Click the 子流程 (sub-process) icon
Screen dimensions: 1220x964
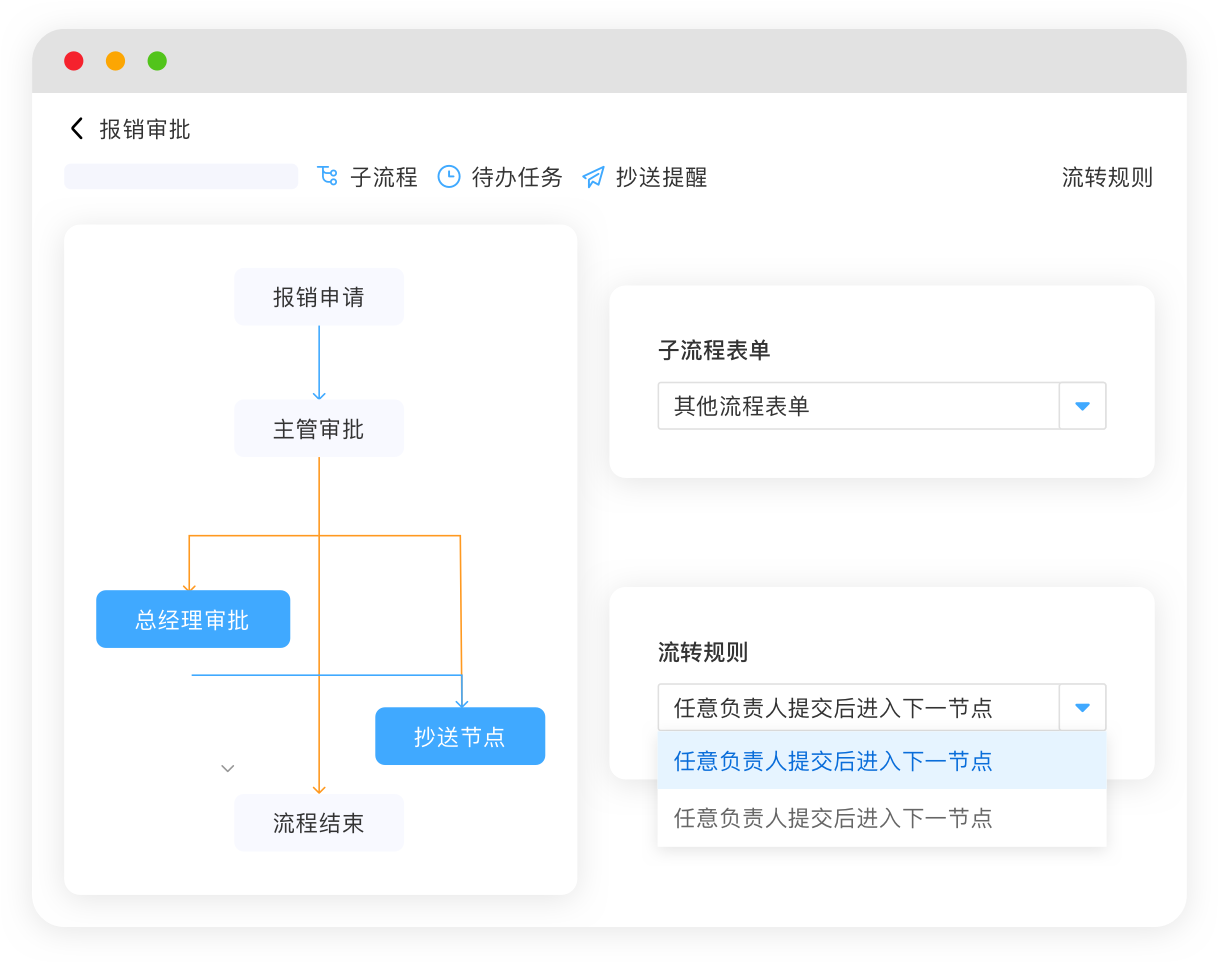click(x=328, y=176)
